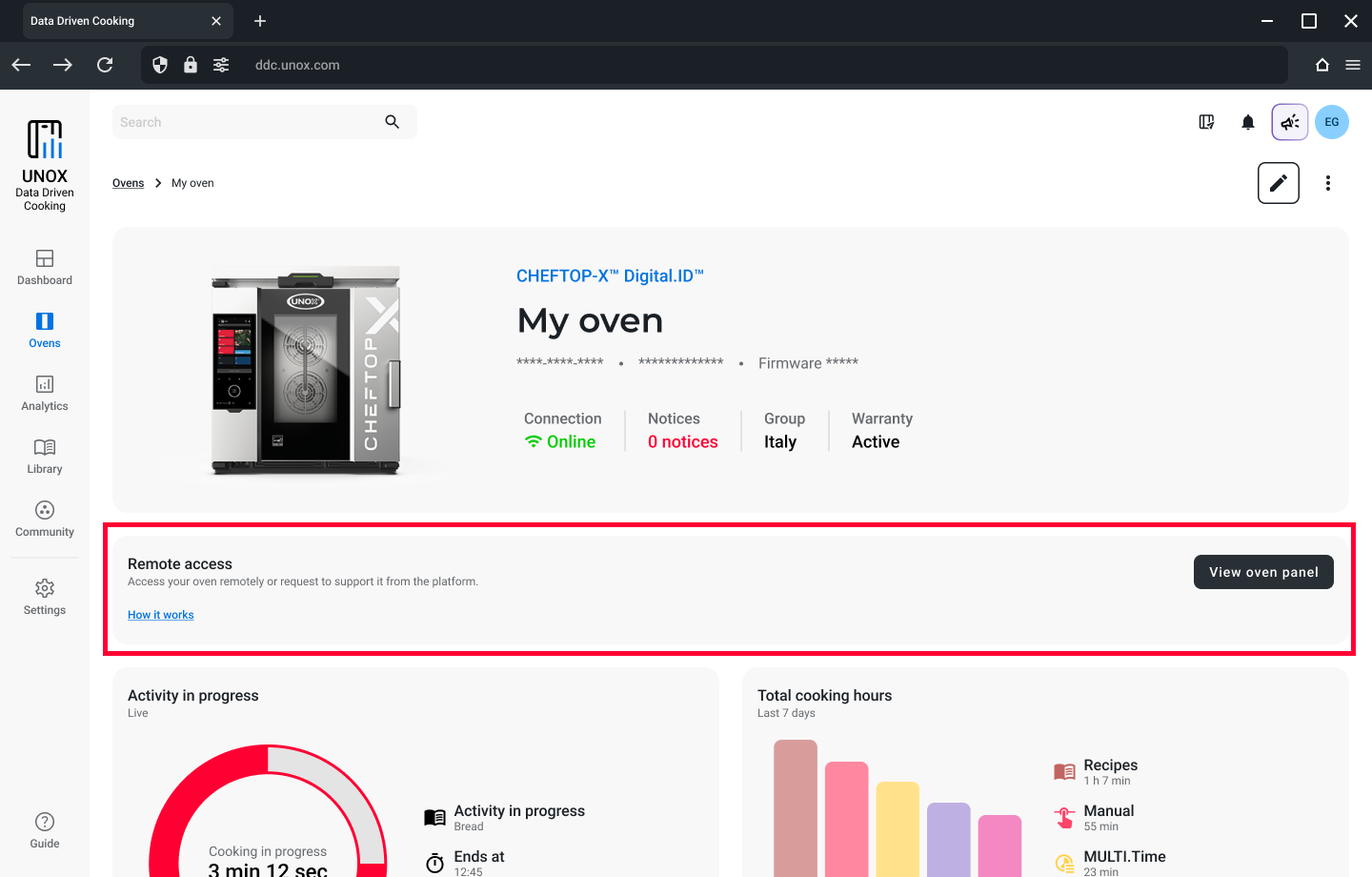Click the notifications bell icon
Image resolution: width=1372 pixels, height=877 pixels.
(1248, 122)
